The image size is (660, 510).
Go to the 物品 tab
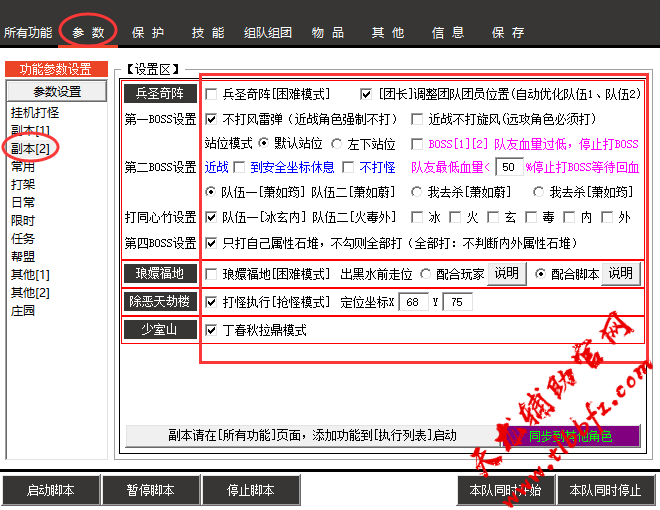[x=328, y=32]
